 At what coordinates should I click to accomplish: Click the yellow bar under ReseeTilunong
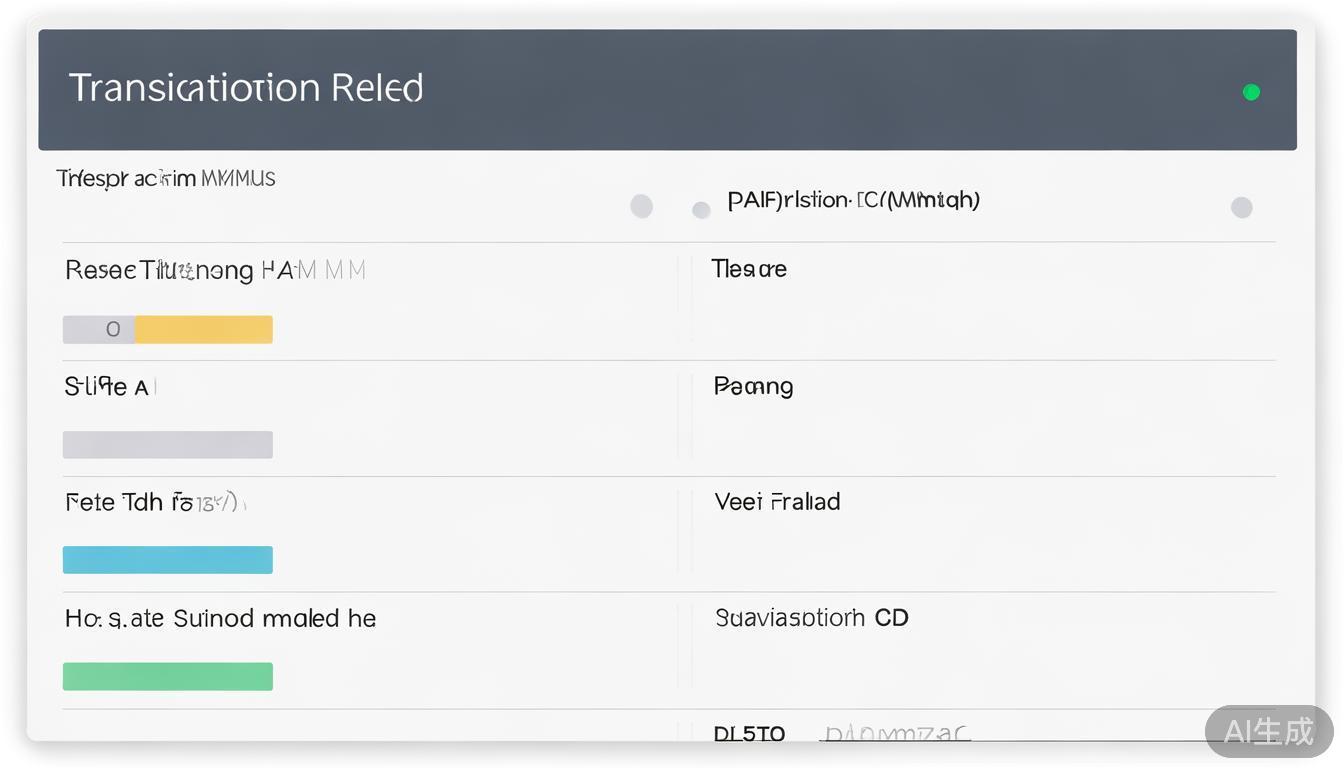point(204,329)
